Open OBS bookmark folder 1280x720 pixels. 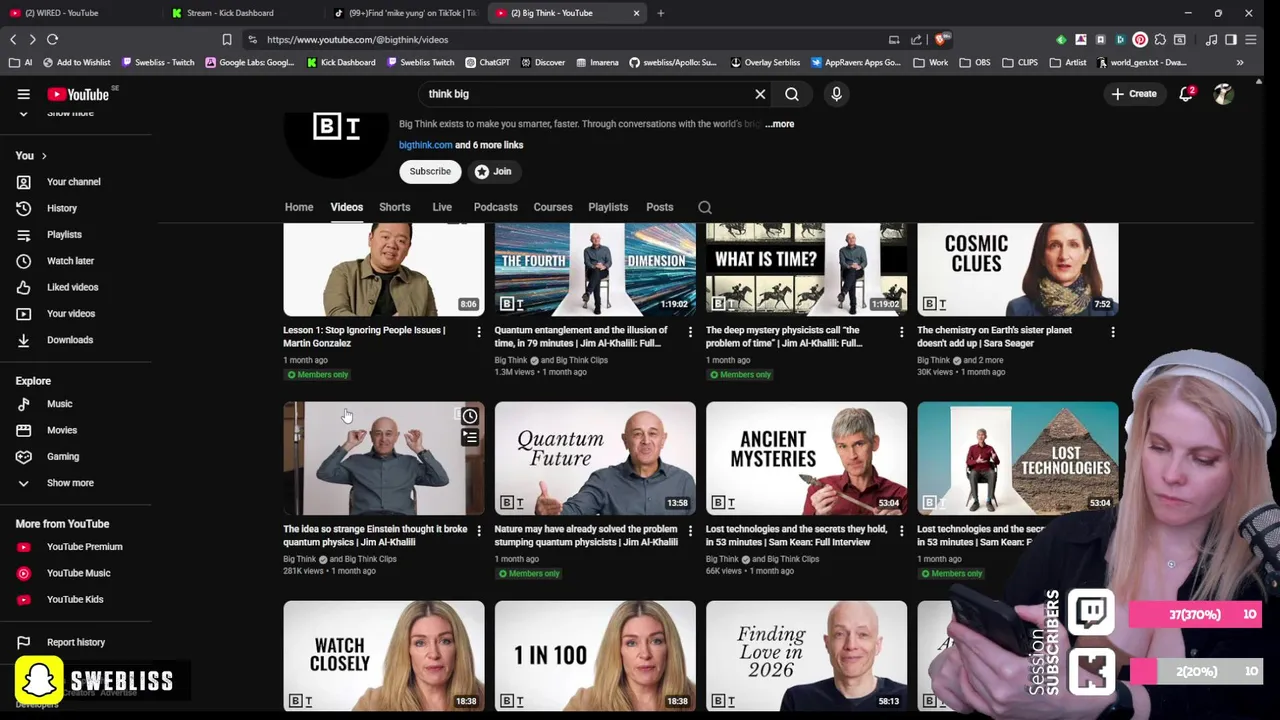click(x=974, y=62)
